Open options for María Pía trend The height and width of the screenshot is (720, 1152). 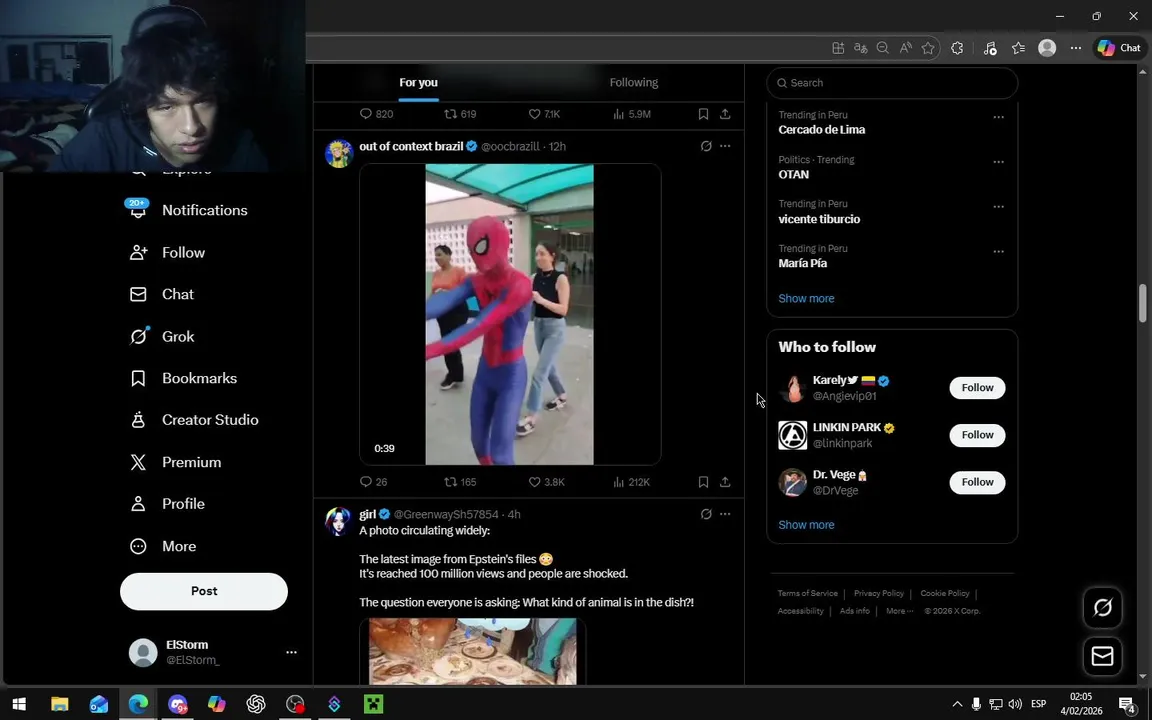[998, 251]
